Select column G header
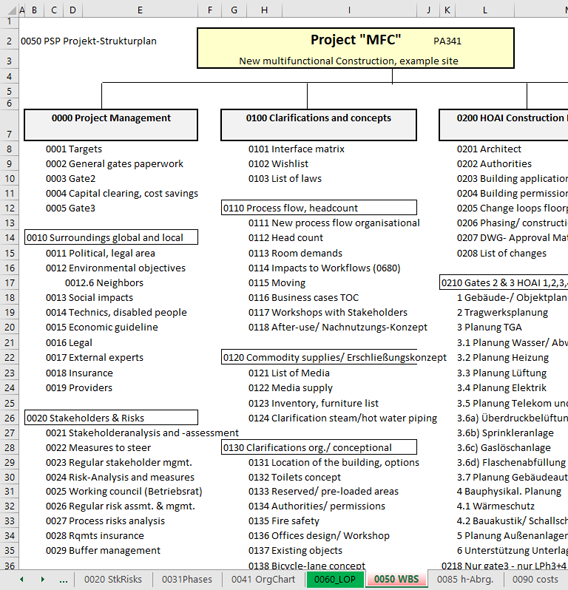This screenshot has height=590, width=568. tap(234, 10)
